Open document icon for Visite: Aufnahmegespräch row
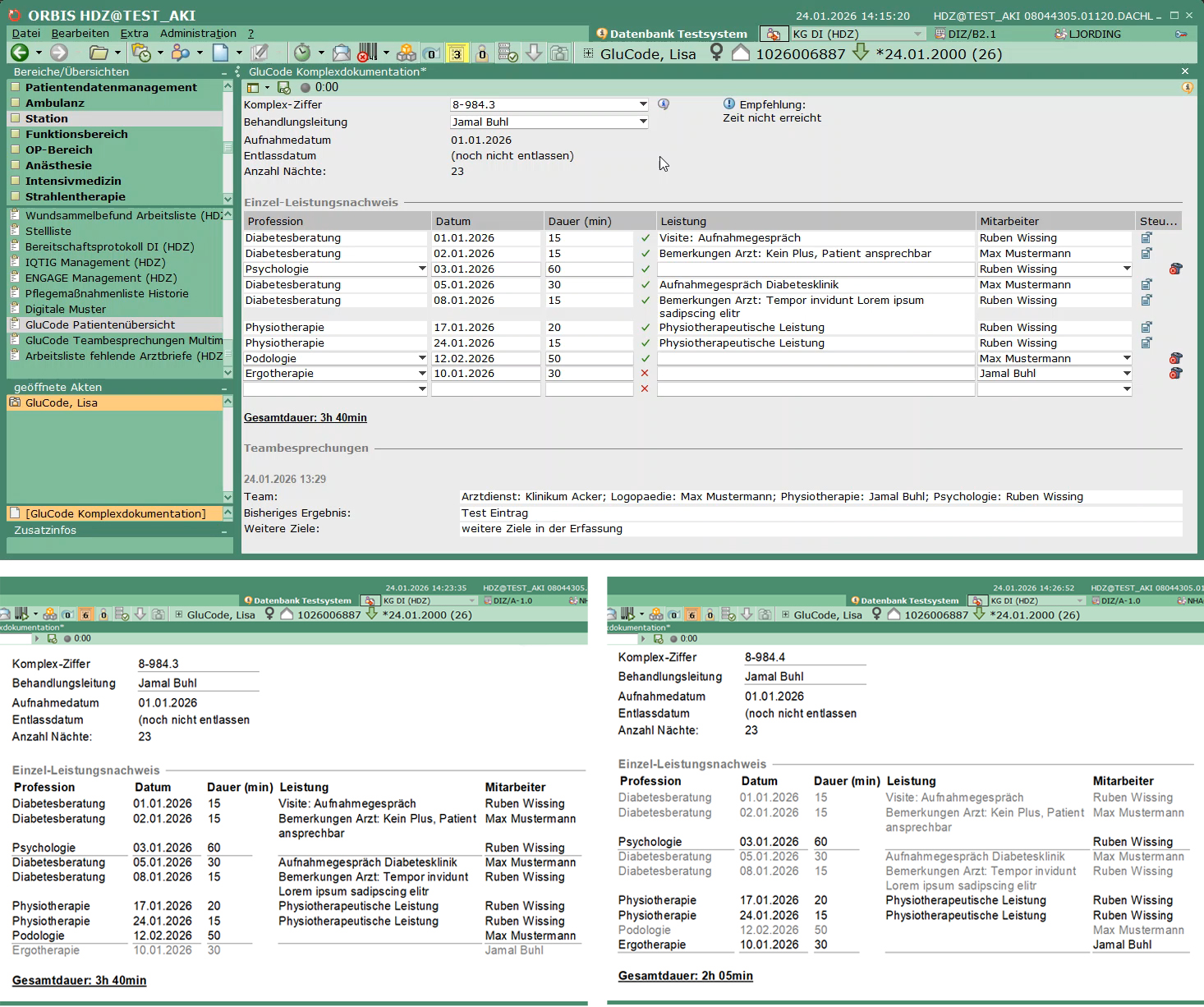Screen dimensions: 1204x1007 point(1147,238)
